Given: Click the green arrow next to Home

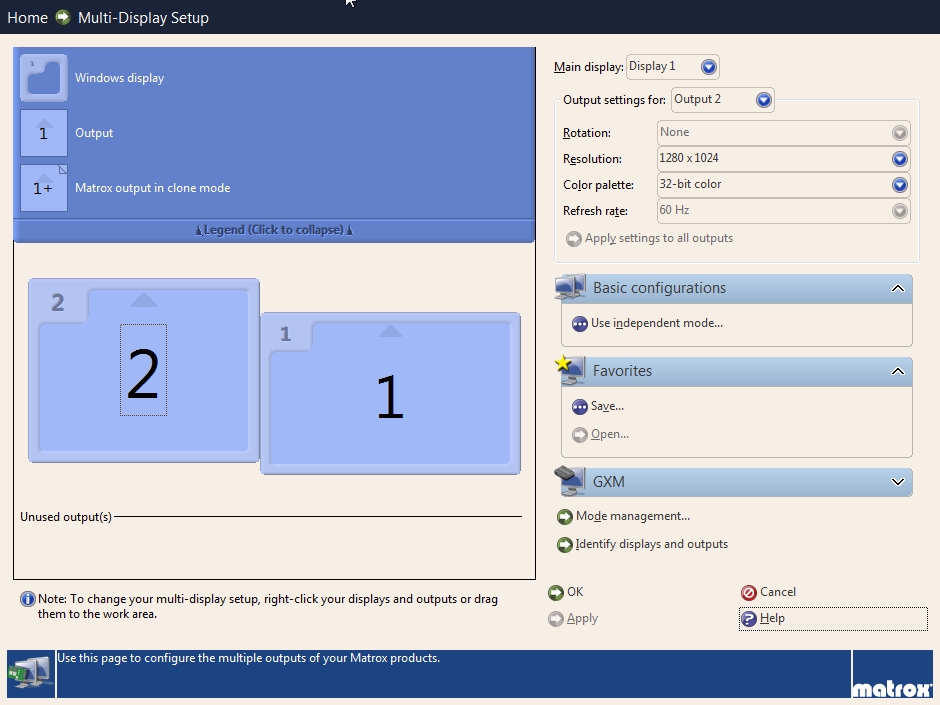Looking at the screenshot, I should pos(63,17).
